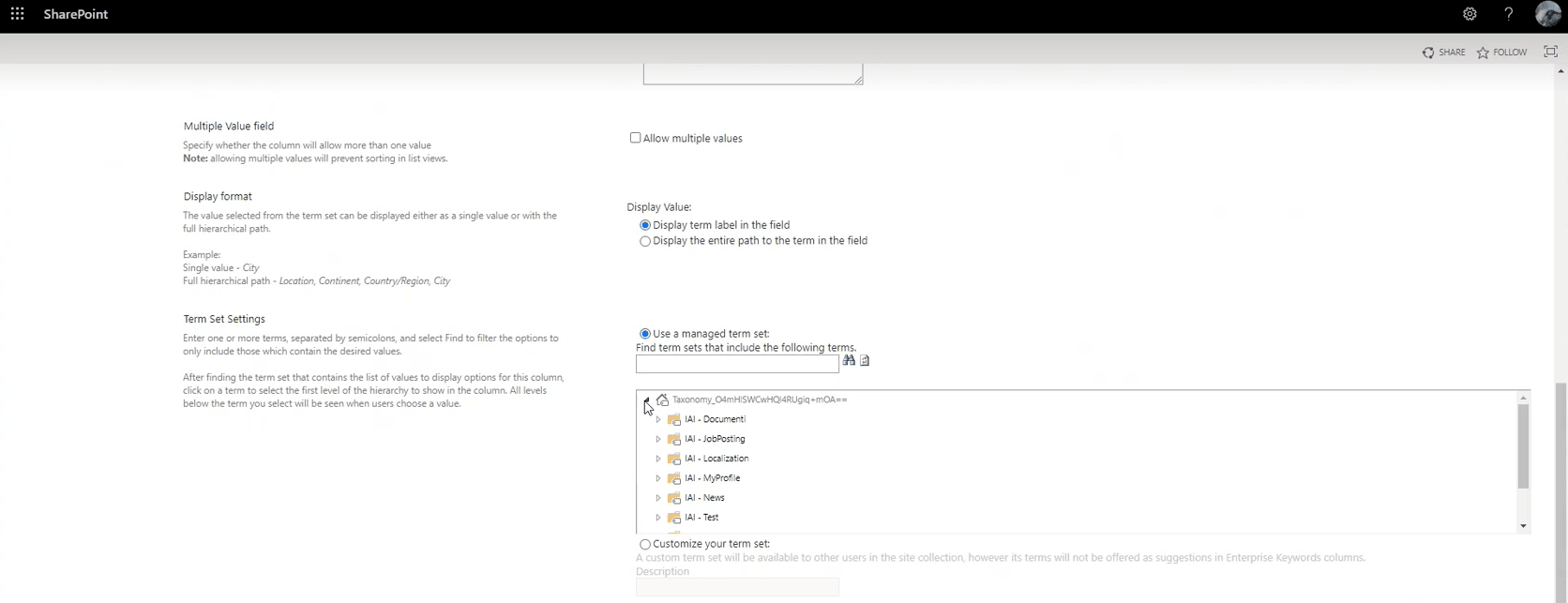Image resolution: width=1568 pixels, height=603 pixels.
Task: Click the binoculars find term sets icon
Action: [x=849, y=360]
